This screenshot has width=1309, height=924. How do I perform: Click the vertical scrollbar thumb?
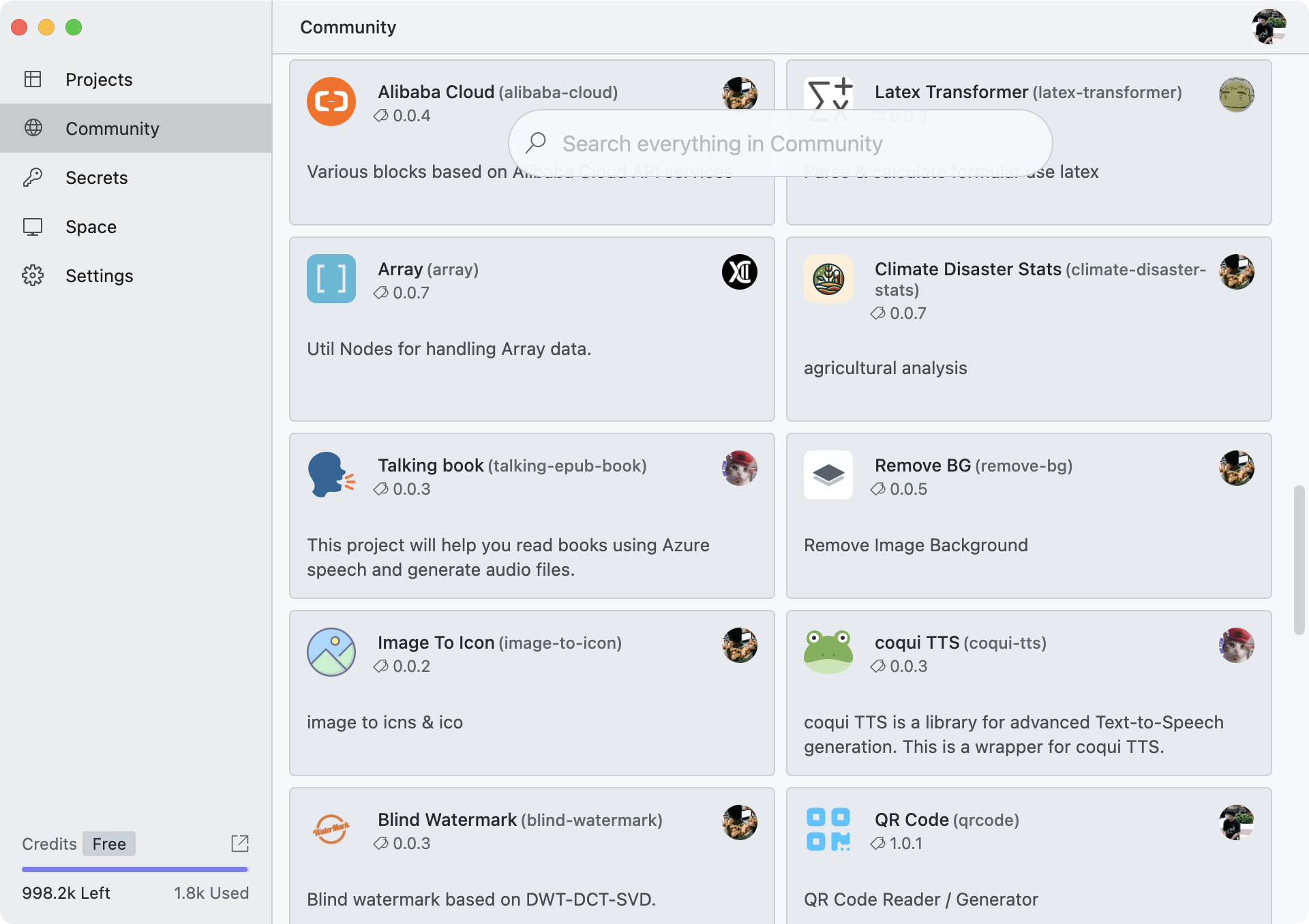1299,559
